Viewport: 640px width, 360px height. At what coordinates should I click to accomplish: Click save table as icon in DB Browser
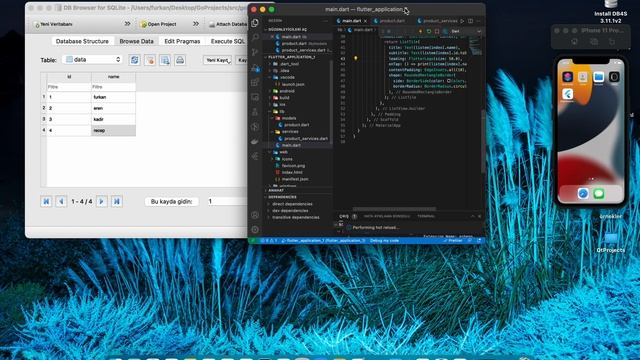(165, 60)
